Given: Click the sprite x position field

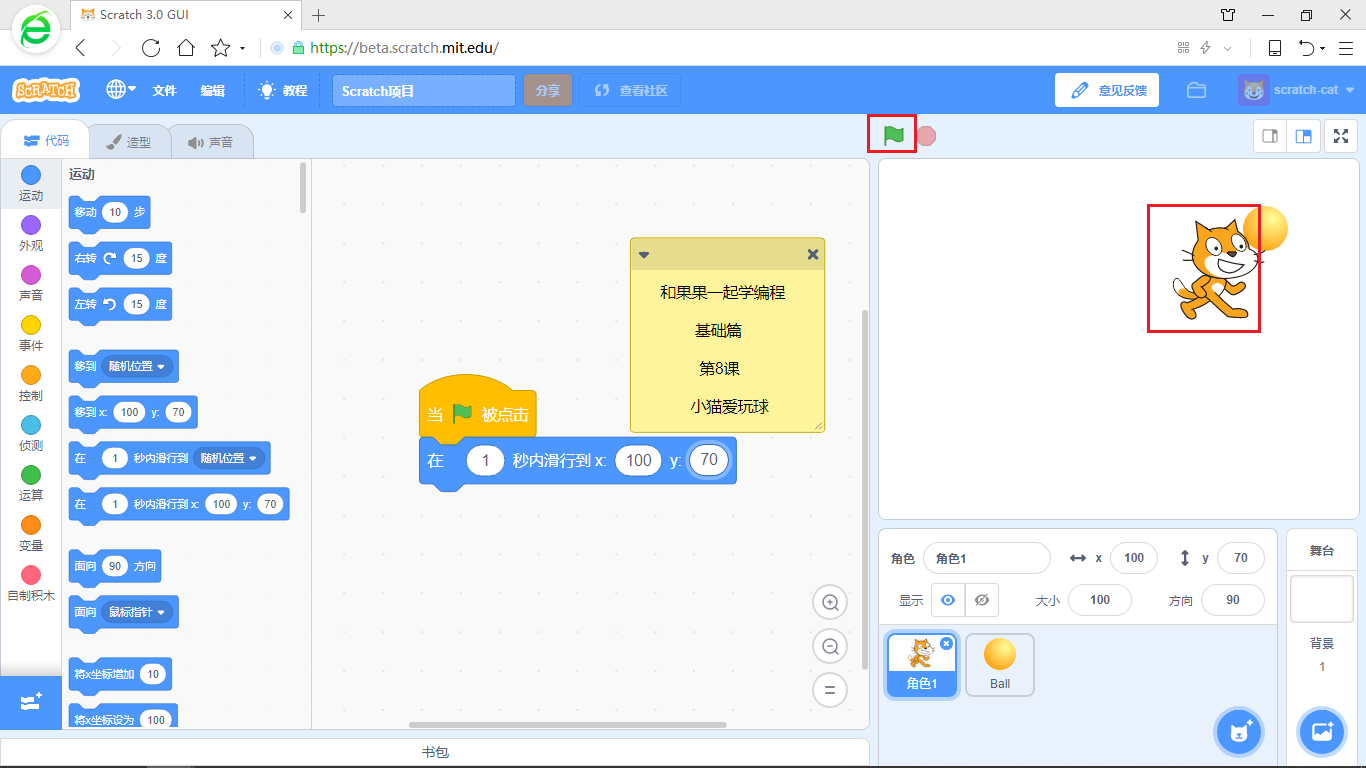Looking at the screenshot, I should (1134, 558).
